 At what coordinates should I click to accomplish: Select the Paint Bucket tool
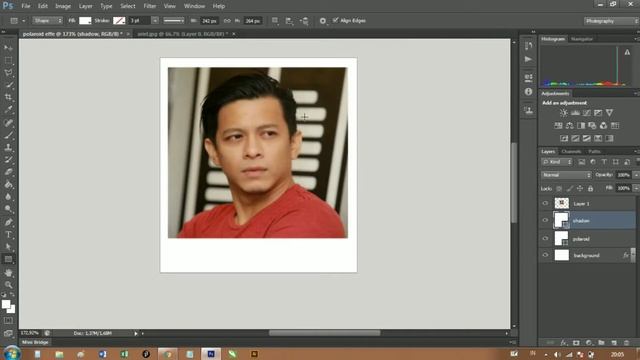pyautogui.click(x=8, y=184)
